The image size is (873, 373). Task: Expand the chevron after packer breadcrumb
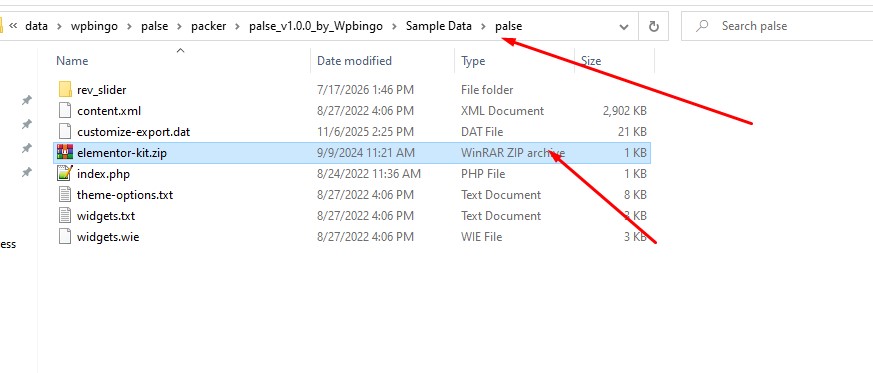[x=237, y=26]
